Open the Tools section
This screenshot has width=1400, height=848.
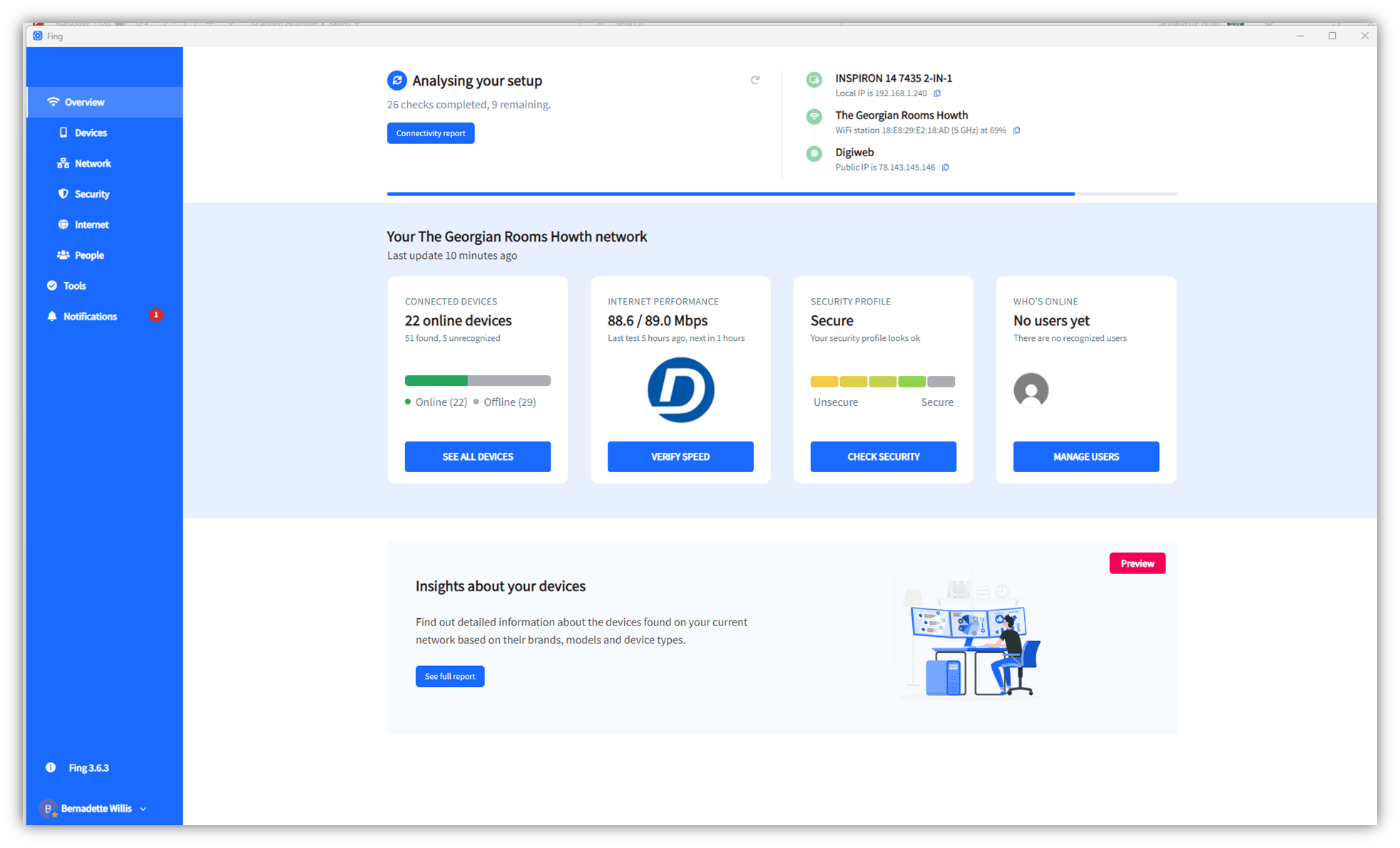coord(74,285)
